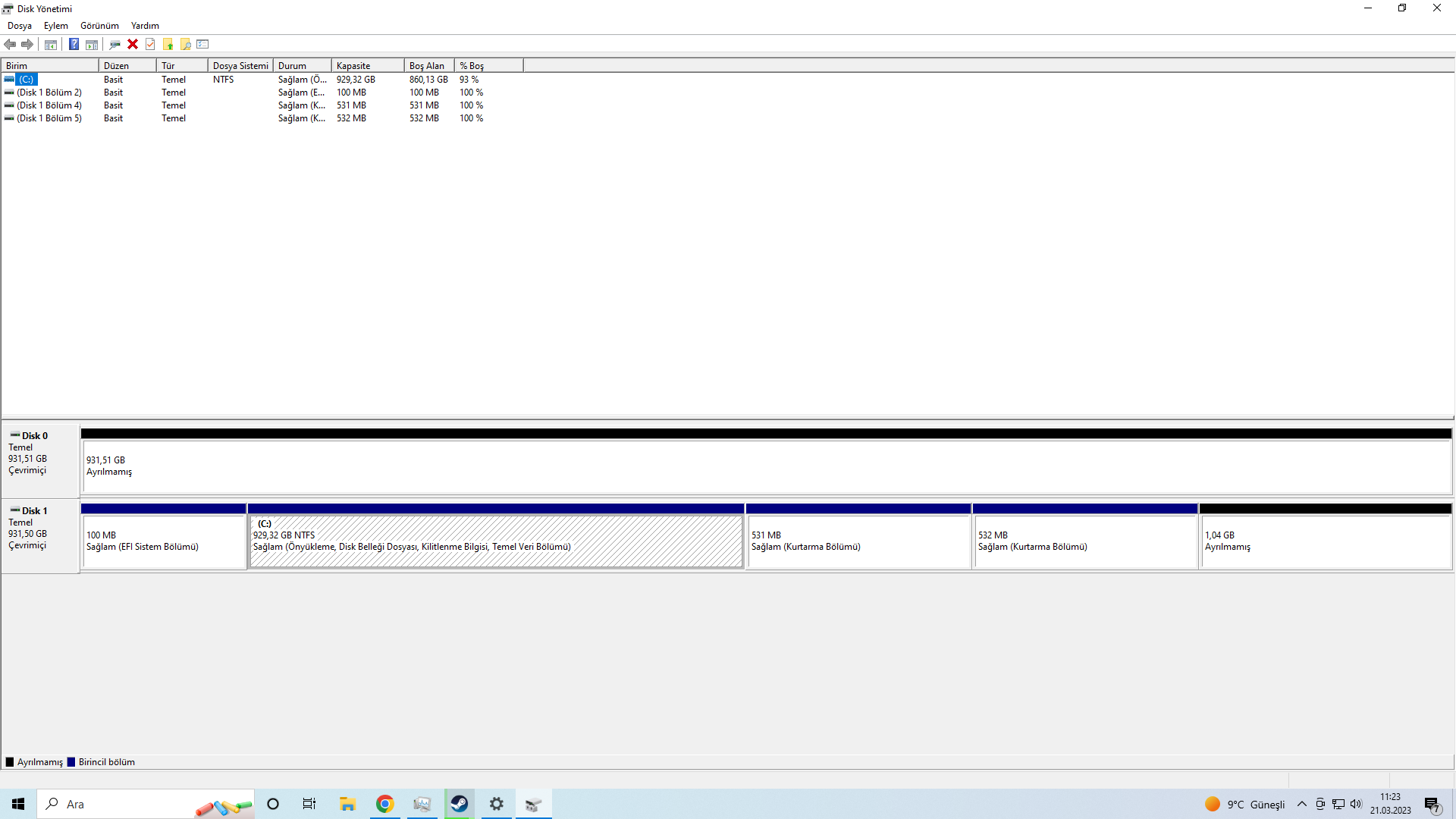Click the forward arrow toolbar icon
The image size is (1456, 819).
(27, 44)
